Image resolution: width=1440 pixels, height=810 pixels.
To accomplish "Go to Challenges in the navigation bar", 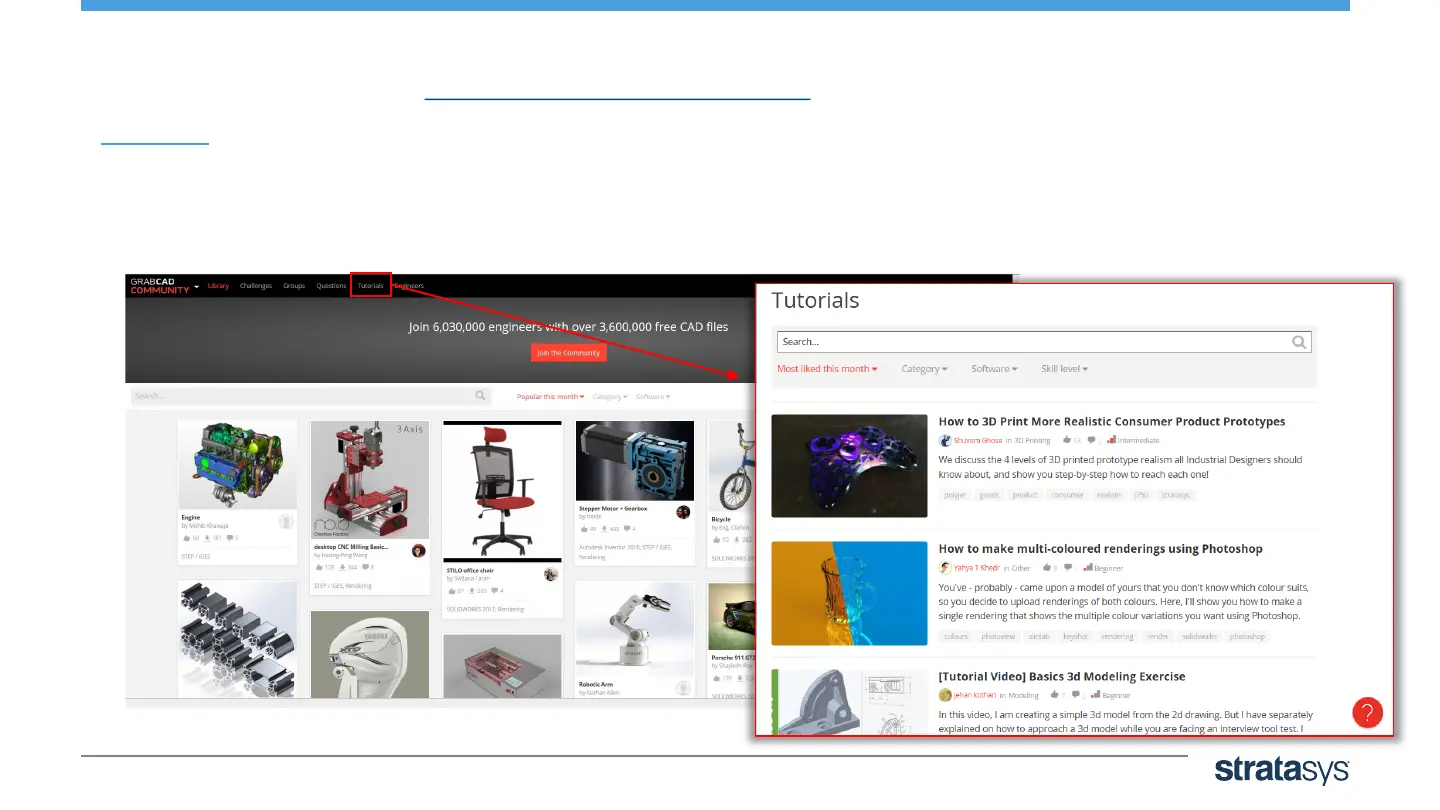I will click(x=256, y=286).
